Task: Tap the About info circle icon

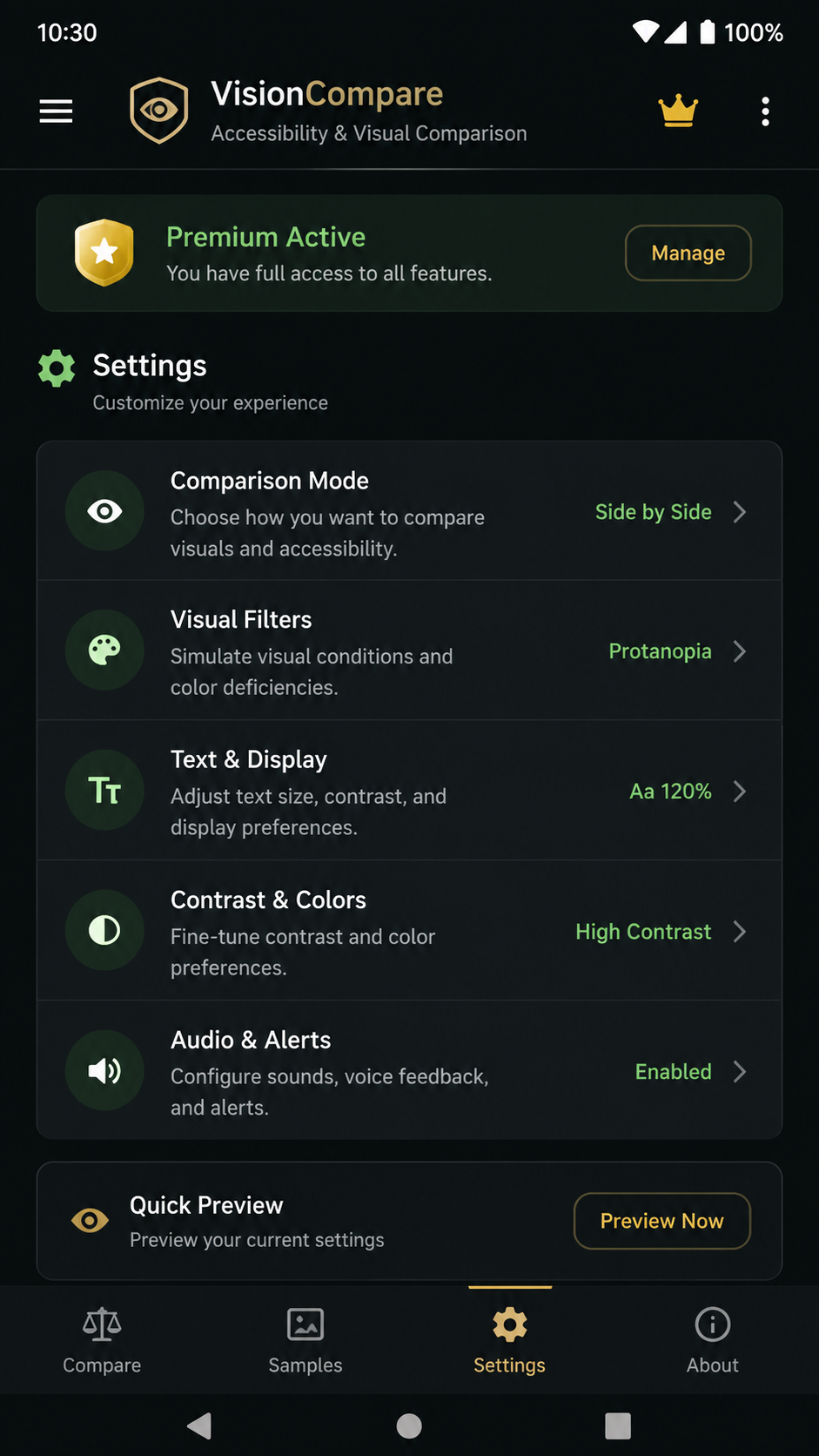Action: click(713, 1325)
